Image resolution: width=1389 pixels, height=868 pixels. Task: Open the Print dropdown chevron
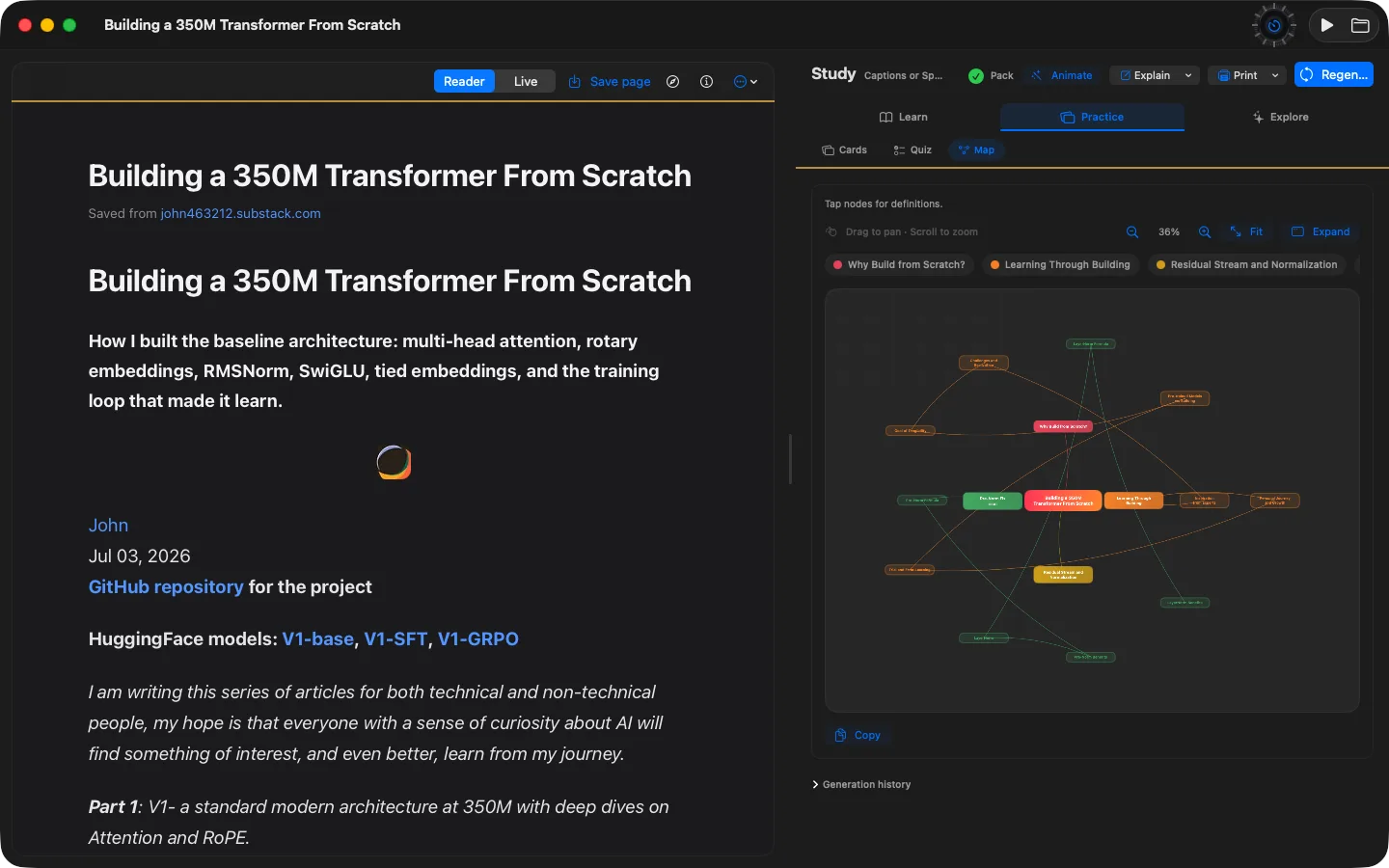[1275, 76]
